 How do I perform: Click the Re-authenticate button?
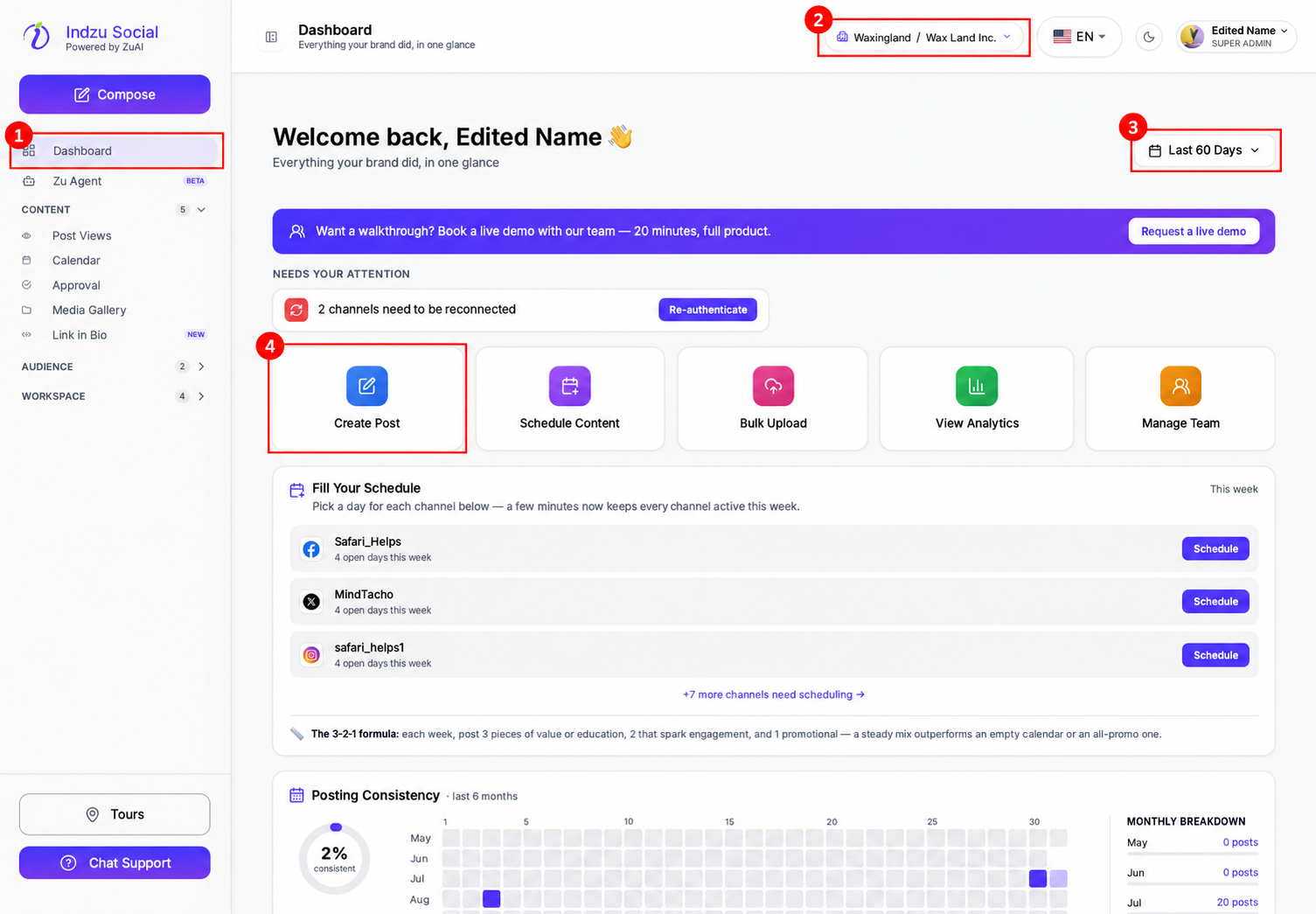point(707,310)
